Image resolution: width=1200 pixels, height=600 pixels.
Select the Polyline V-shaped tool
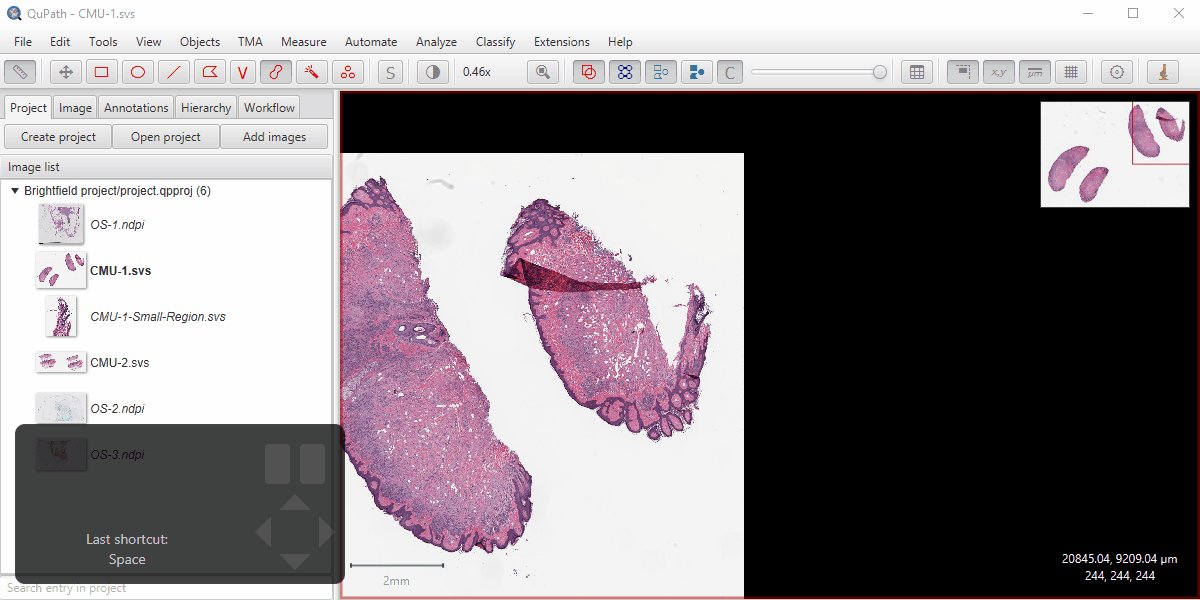point(243,72)
